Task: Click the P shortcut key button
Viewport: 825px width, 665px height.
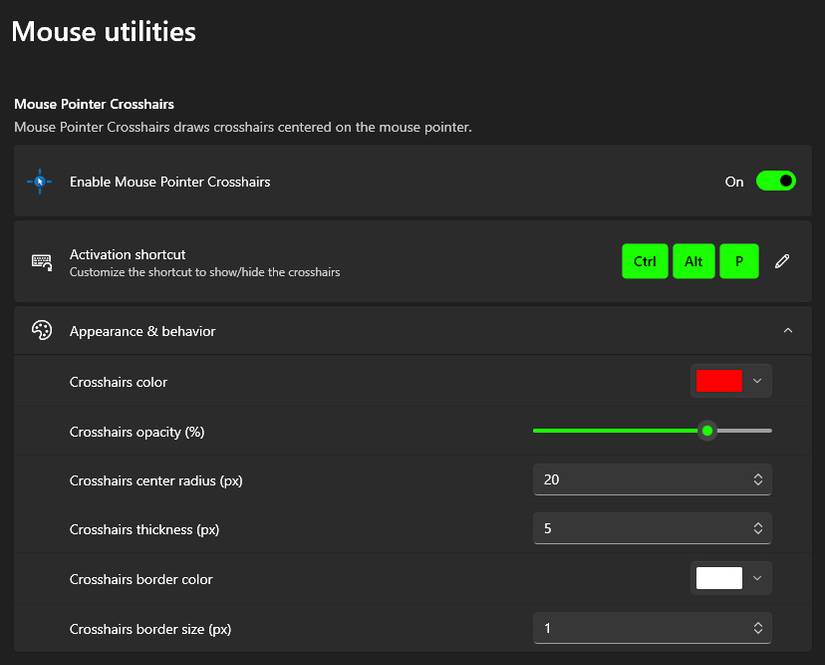Action: click(x=739, y=261)
